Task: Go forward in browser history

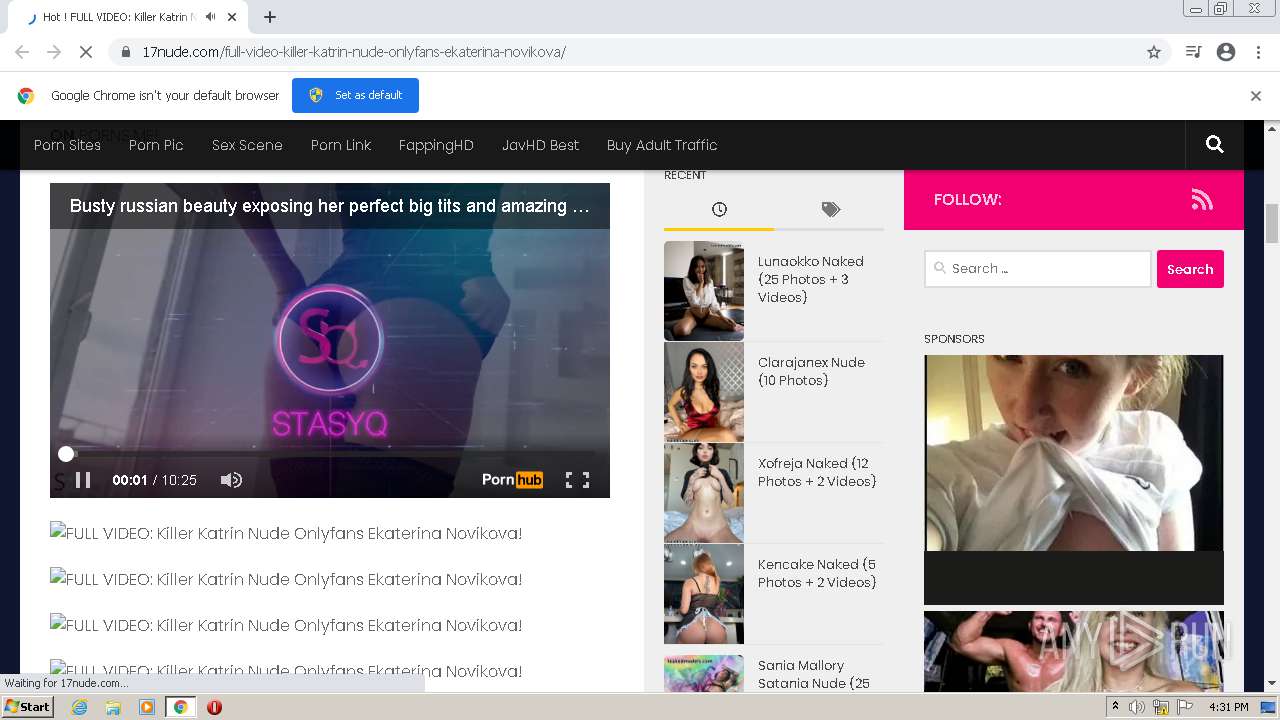Action: (54, 52)
